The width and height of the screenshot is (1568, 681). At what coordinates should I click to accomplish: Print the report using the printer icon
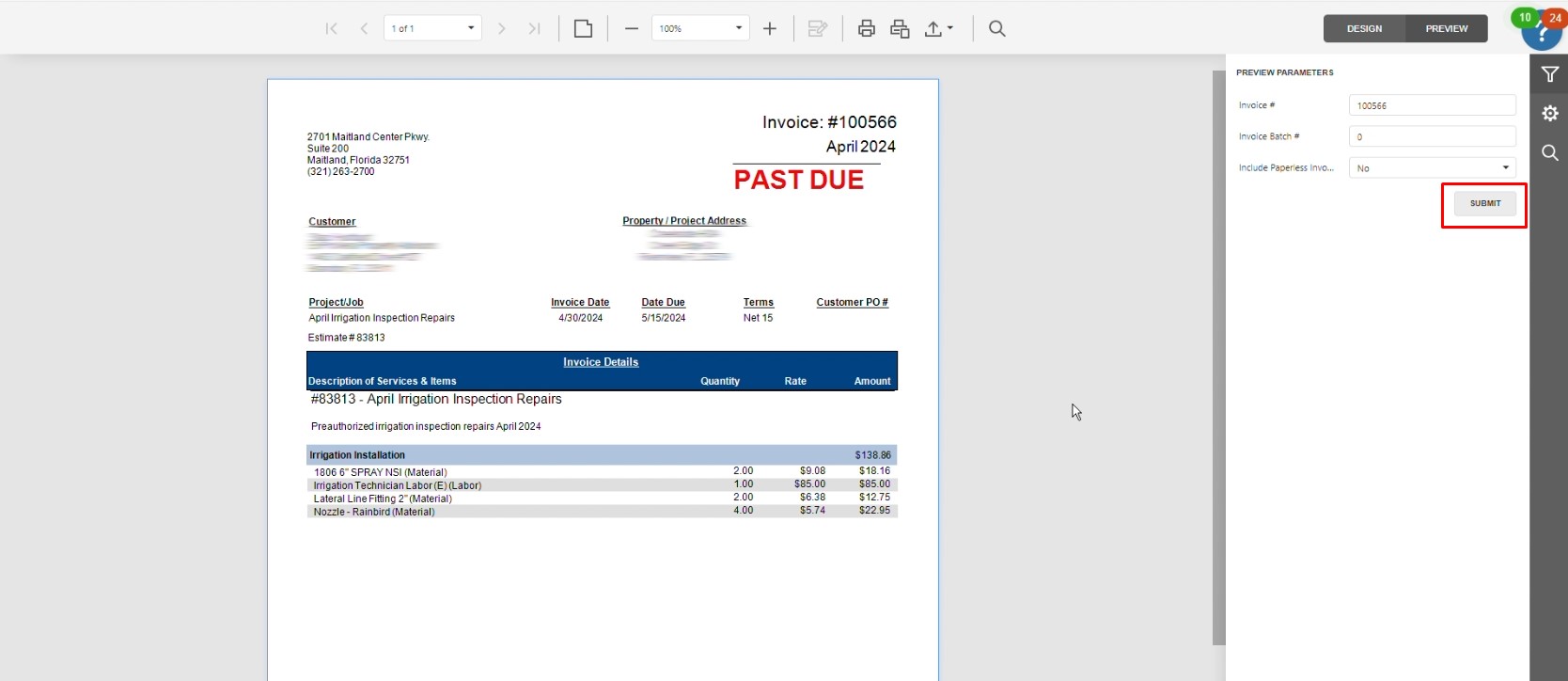coord(867,29)
